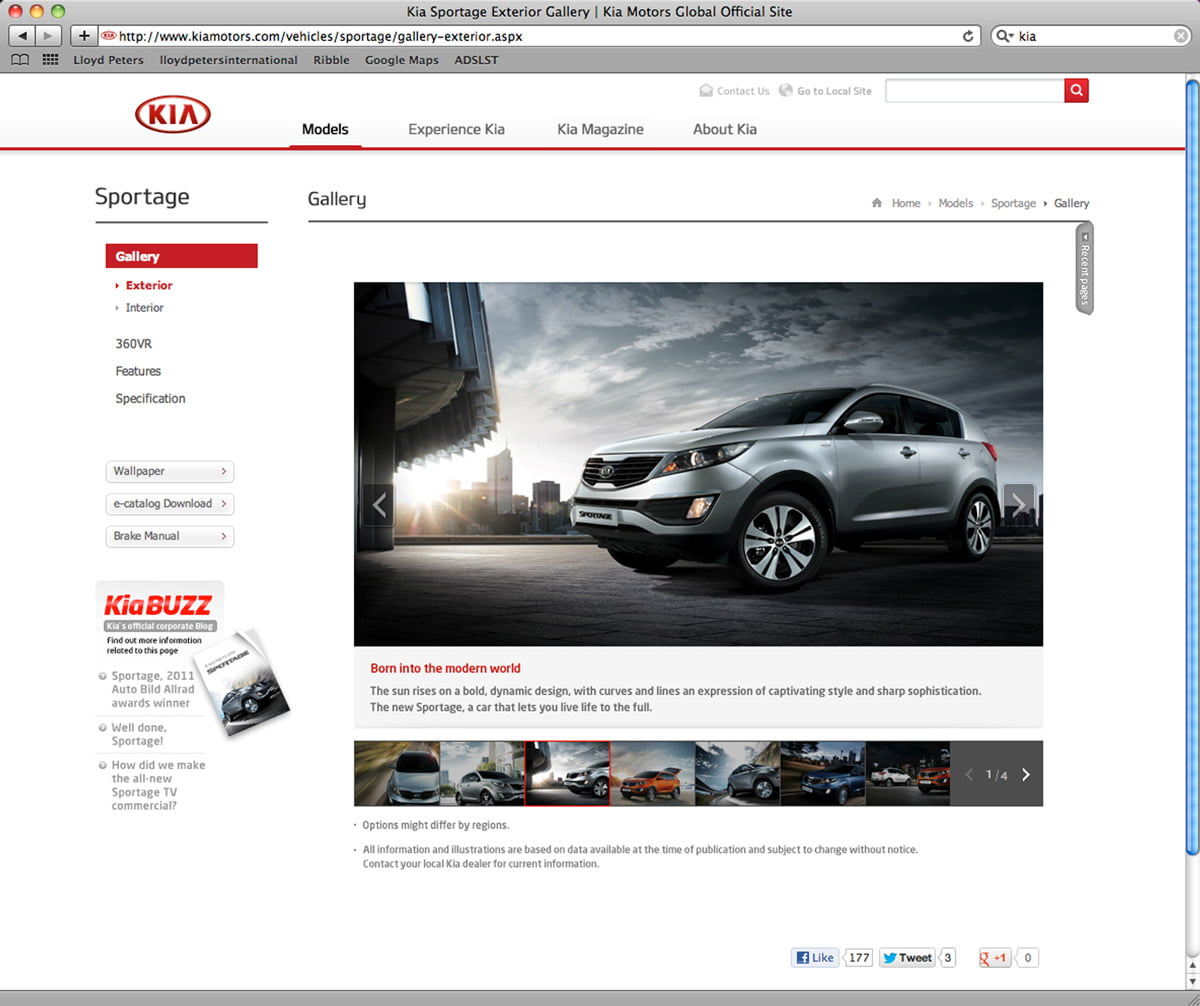Show next gallery image with right arrow
The width and height of the screenshot is (1200, 1006).
(1018, 505)
